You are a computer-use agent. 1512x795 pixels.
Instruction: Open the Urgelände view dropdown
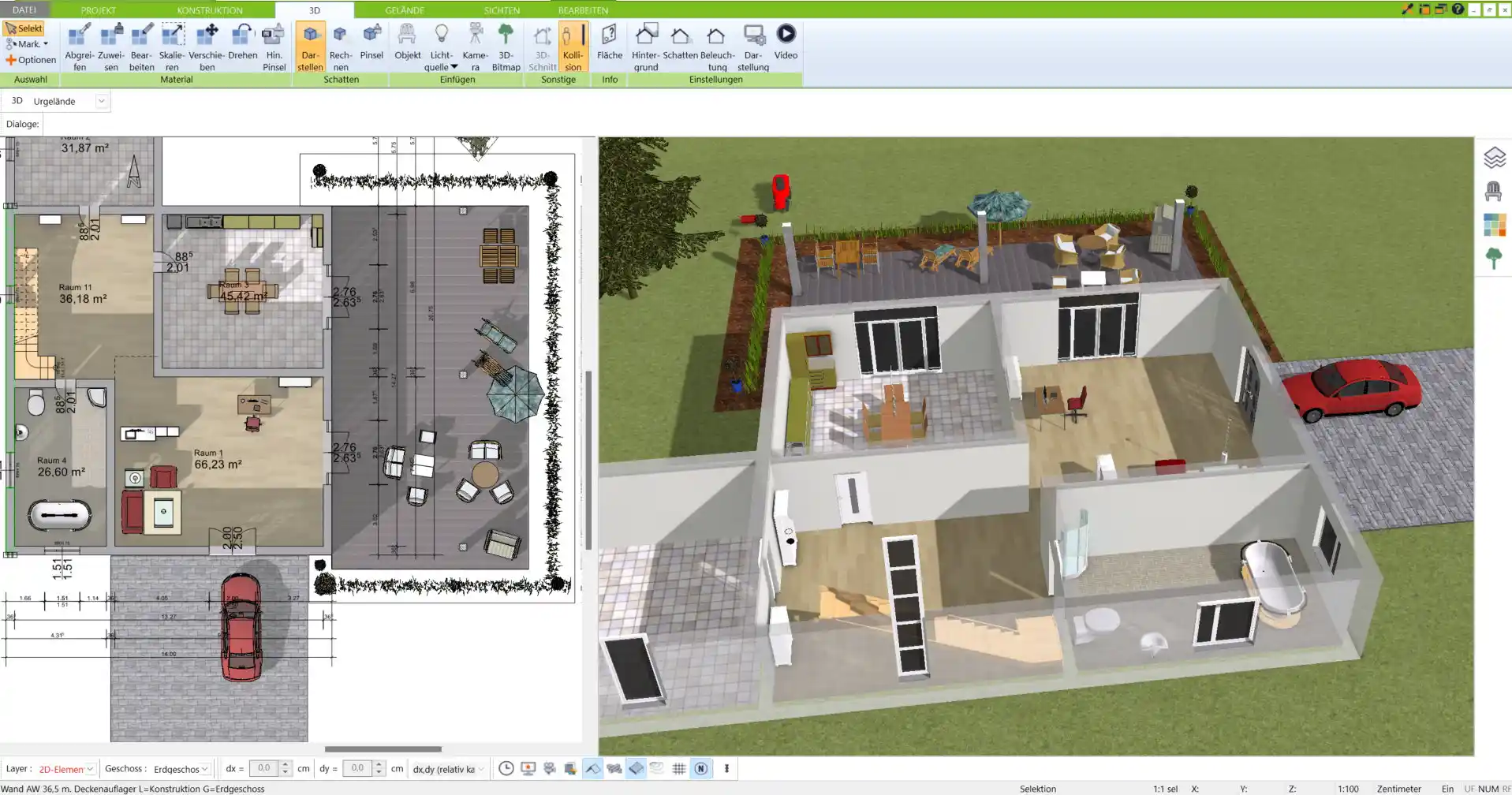pyautogui.click(x=101, y=101)
